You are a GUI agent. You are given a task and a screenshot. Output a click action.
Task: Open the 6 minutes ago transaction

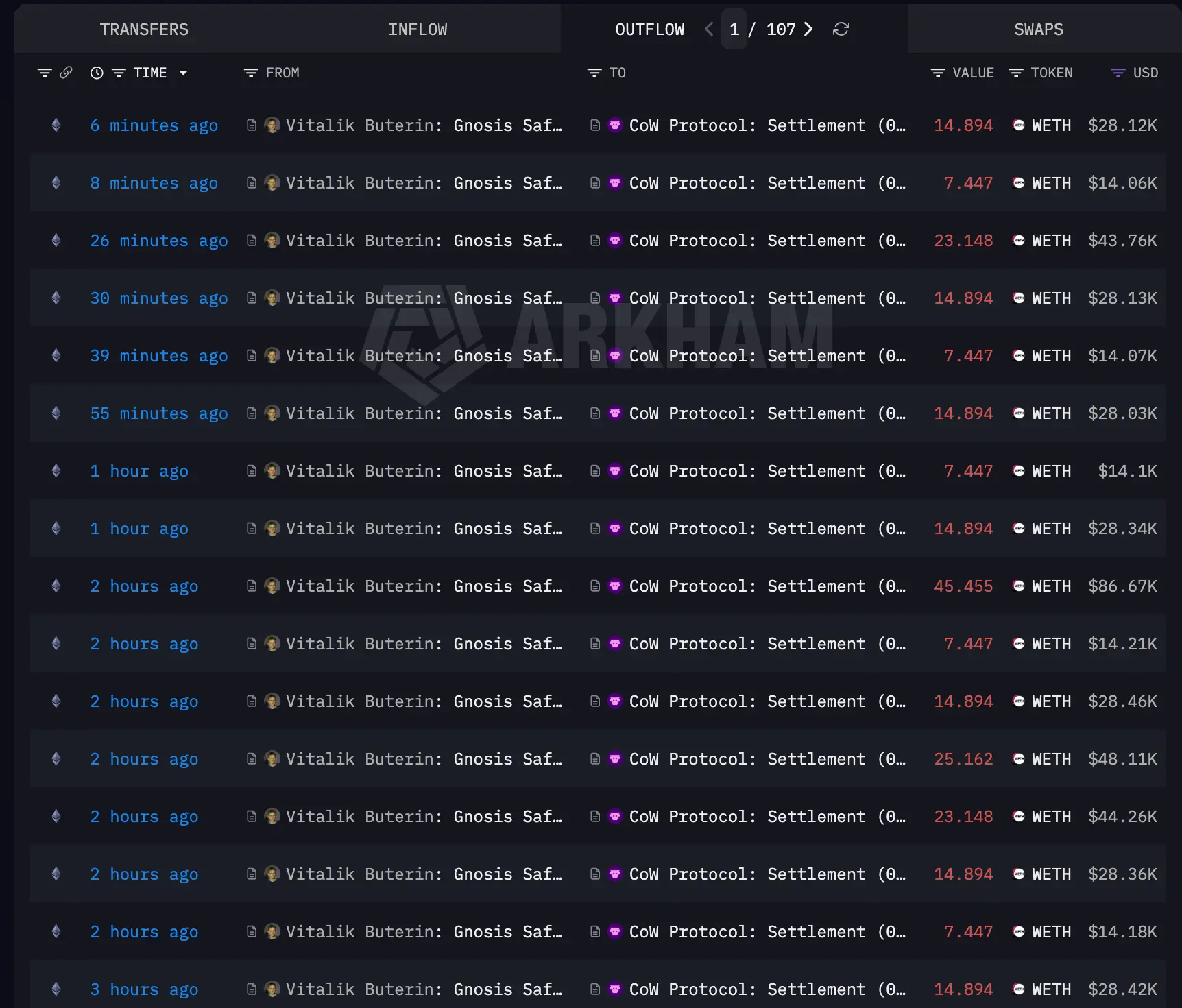pyautogui.click(x=154, y=125)
